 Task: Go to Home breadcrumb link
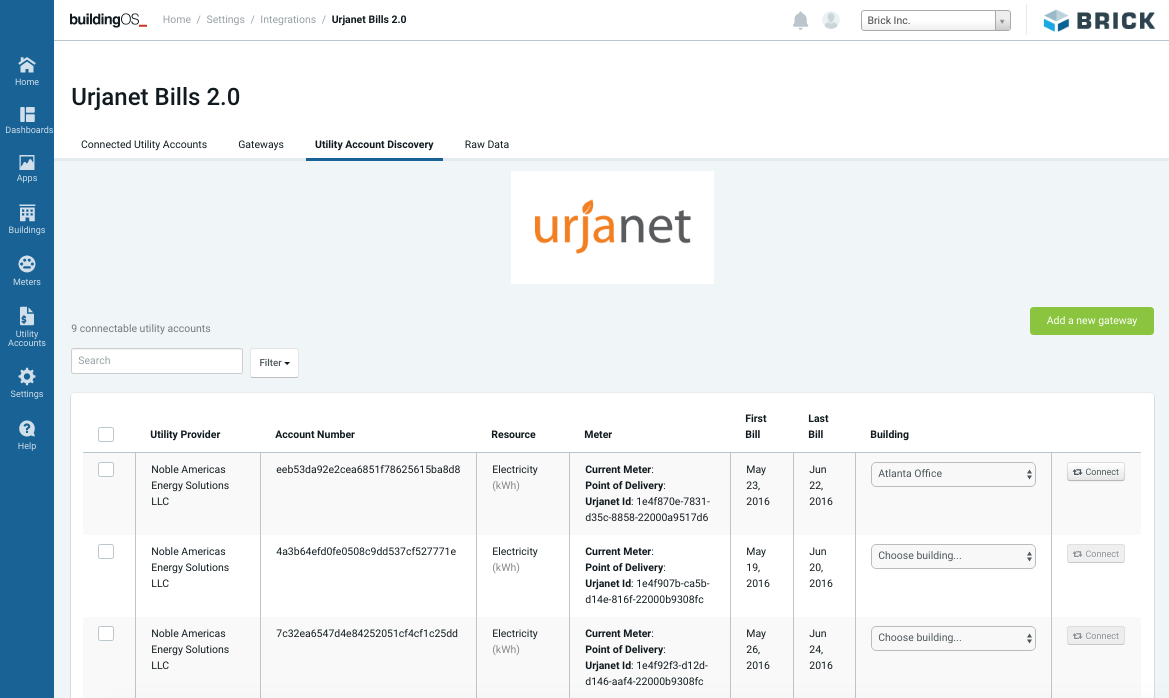pyautogui.click(x=177, y=19)
